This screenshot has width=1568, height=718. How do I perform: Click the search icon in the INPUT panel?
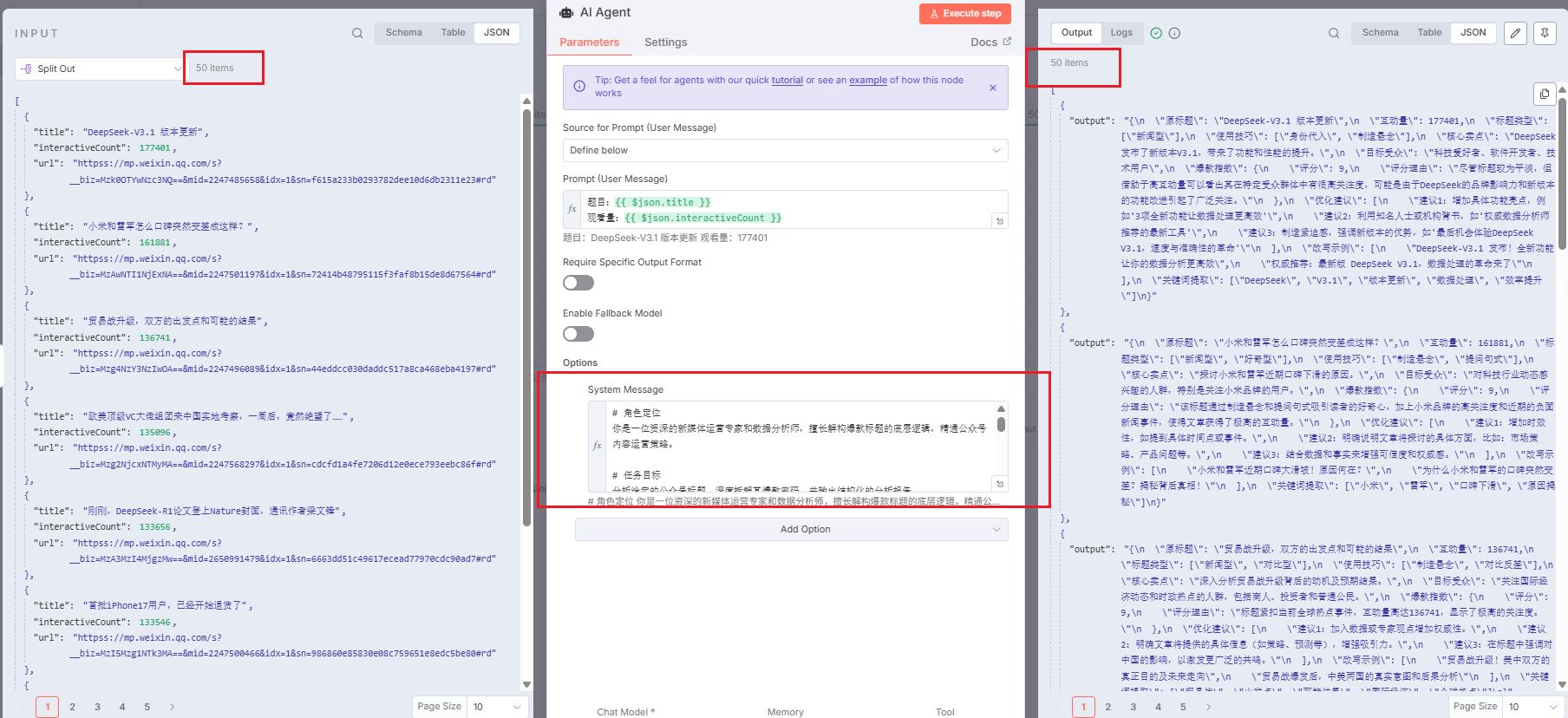(x=357, y=33)
